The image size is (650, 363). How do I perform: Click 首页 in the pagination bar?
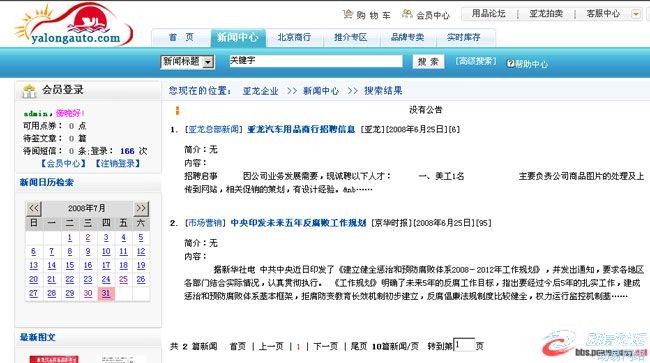click(x=238, y=346)
